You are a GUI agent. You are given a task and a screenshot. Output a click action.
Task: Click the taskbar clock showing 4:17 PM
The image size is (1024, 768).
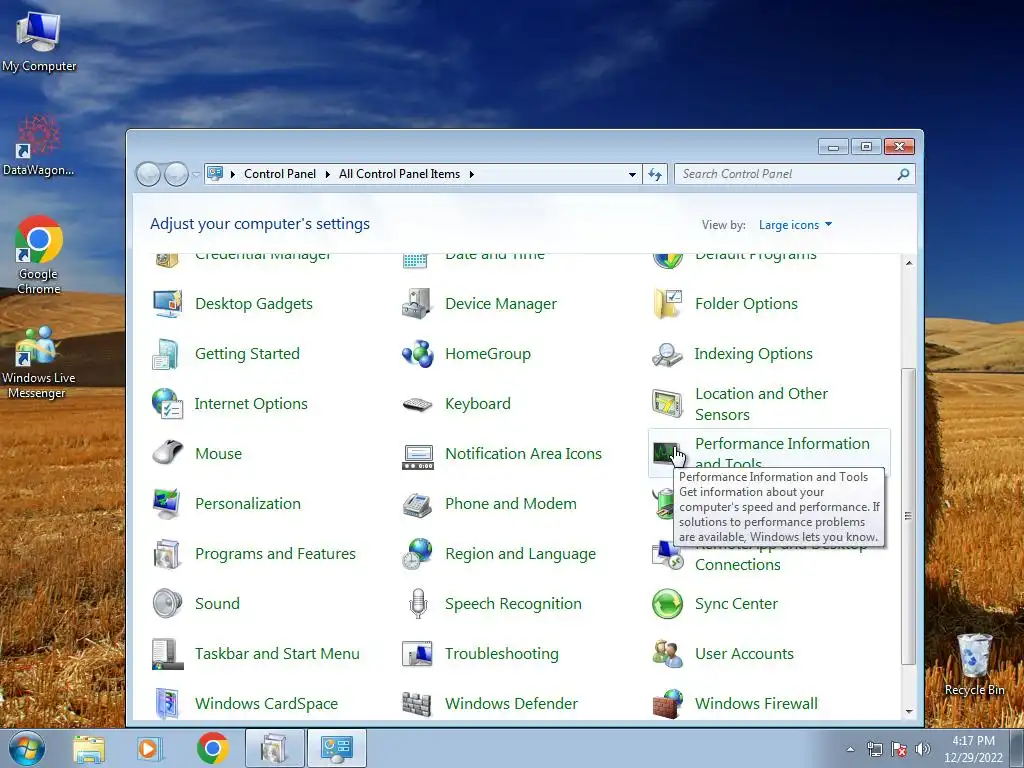tap(973, 749)
